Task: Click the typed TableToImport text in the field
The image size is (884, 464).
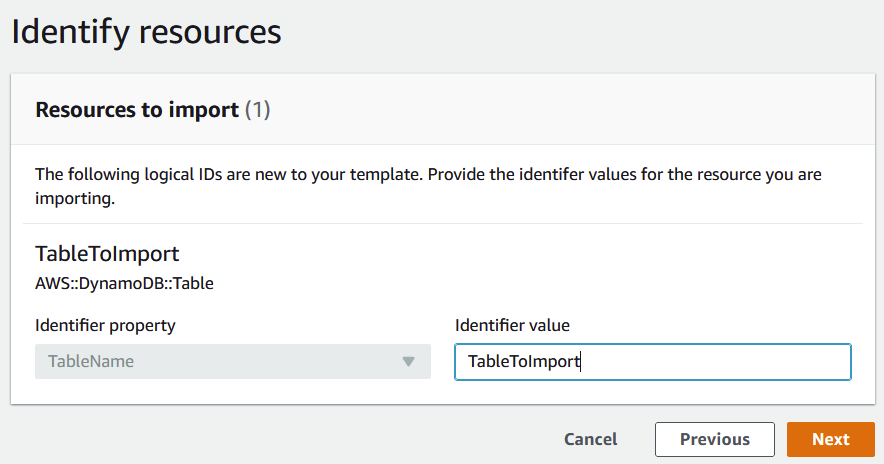Action: coord(523,361)
